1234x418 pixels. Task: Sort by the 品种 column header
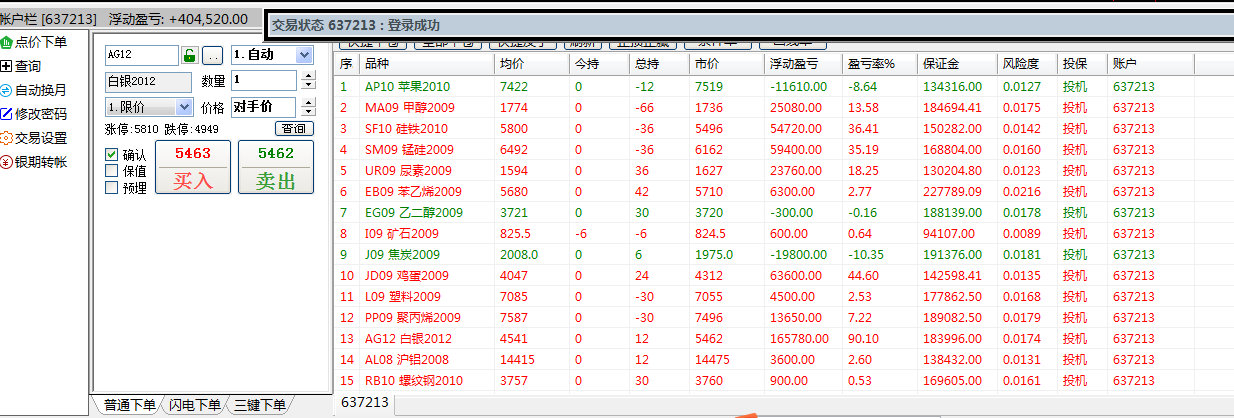428,63
